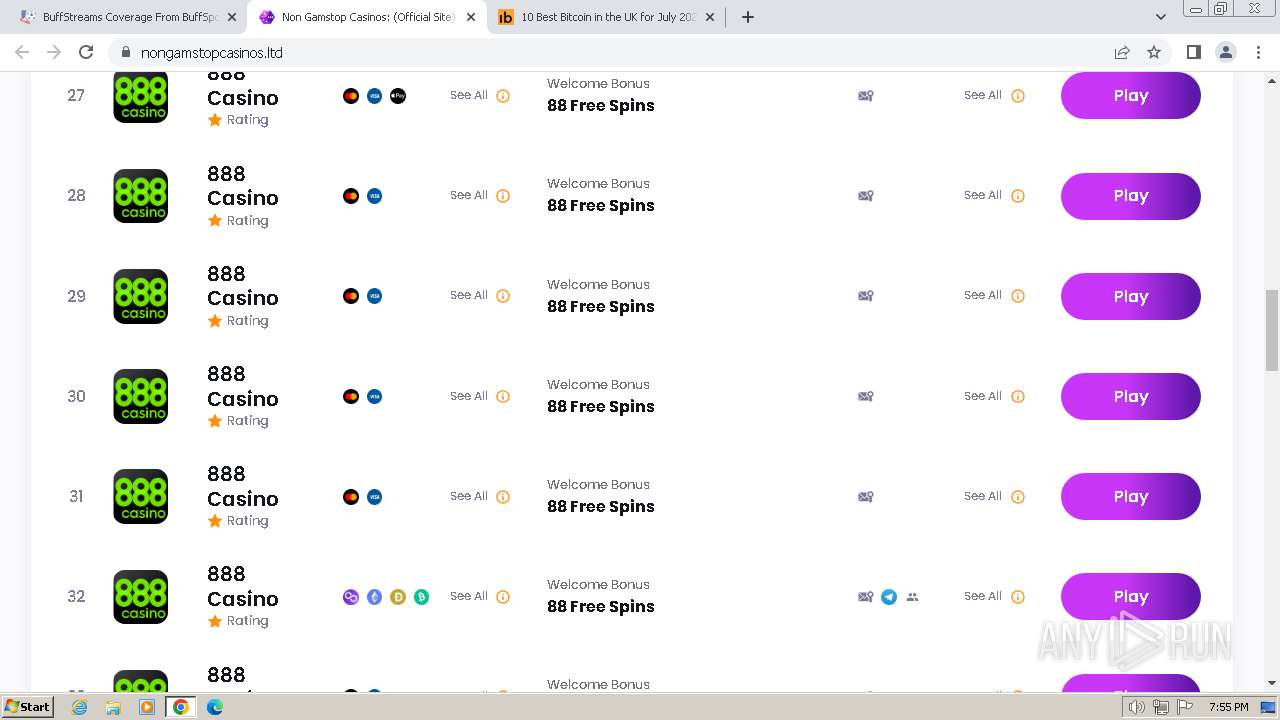Screen dimensions: 1280x720
Task: Click the email support icon in row 32
Action: tap(866, 597)
